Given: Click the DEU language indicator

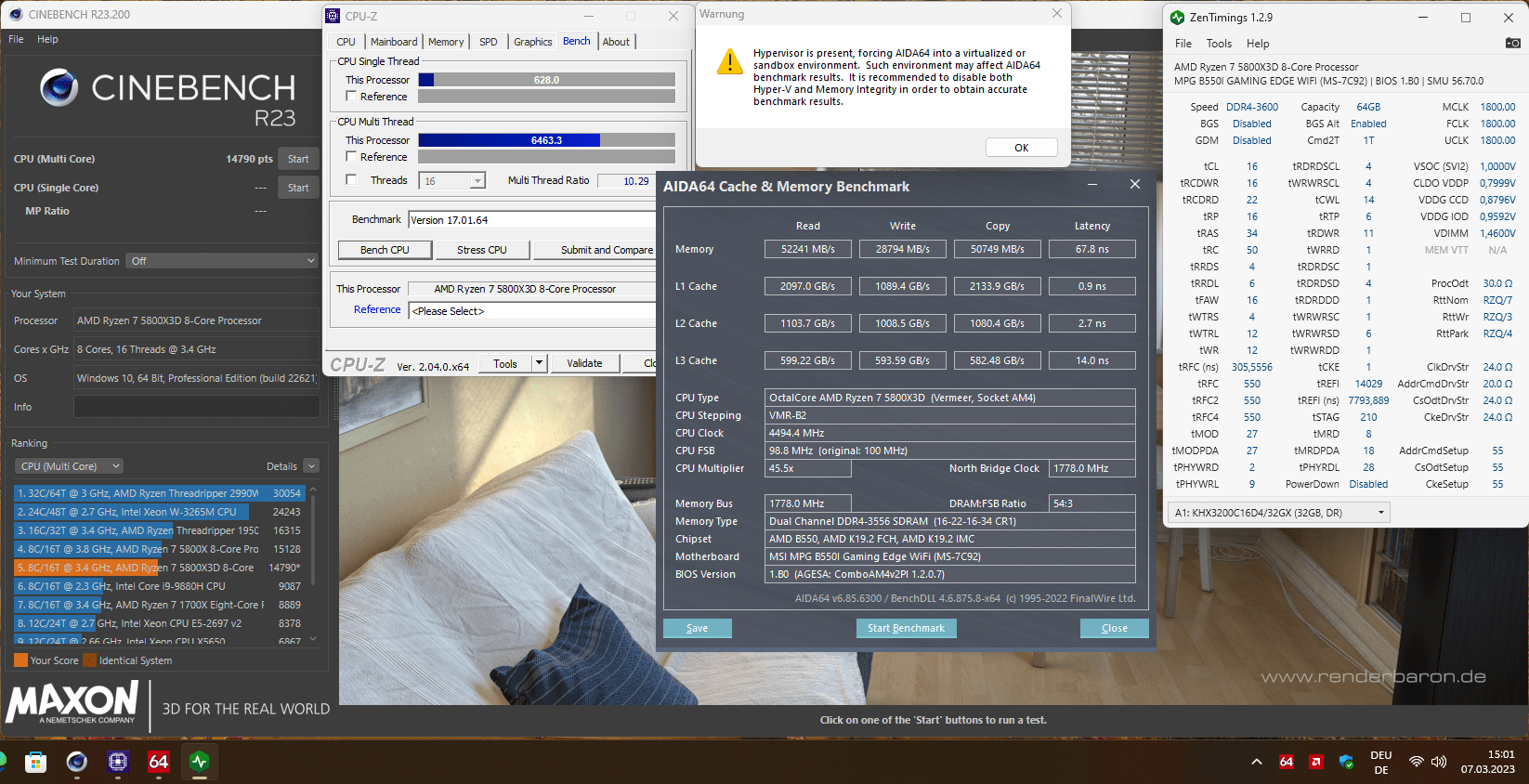Looking at the screenshot, I should click(1381, 762).
